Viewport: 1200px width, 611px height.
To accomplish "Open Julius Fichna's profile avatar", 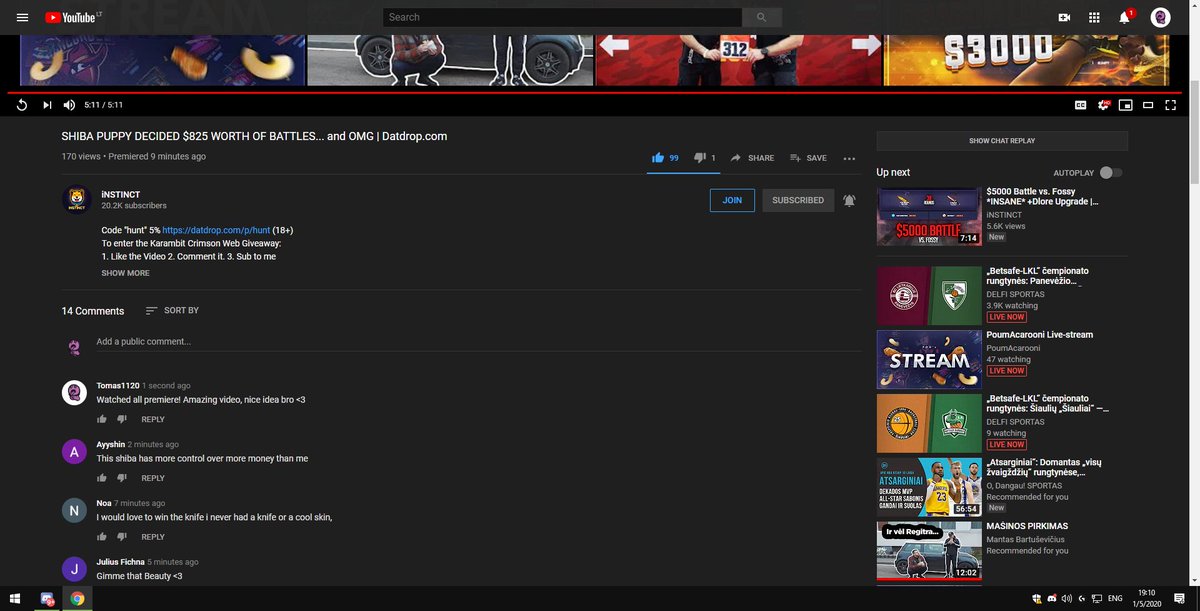I will (x=74, y=569).
